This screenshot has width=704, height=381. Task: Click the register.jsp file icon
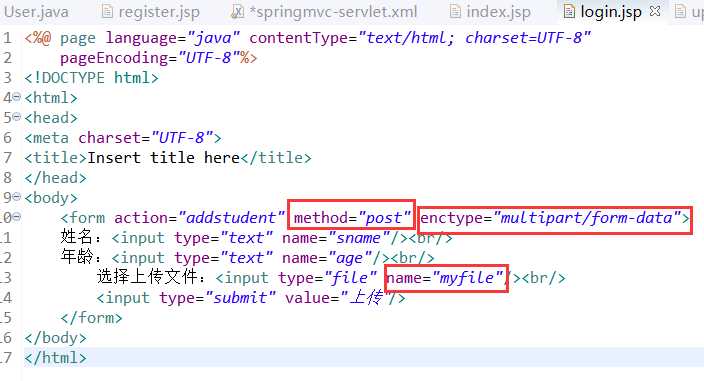(x=107, y=11)
